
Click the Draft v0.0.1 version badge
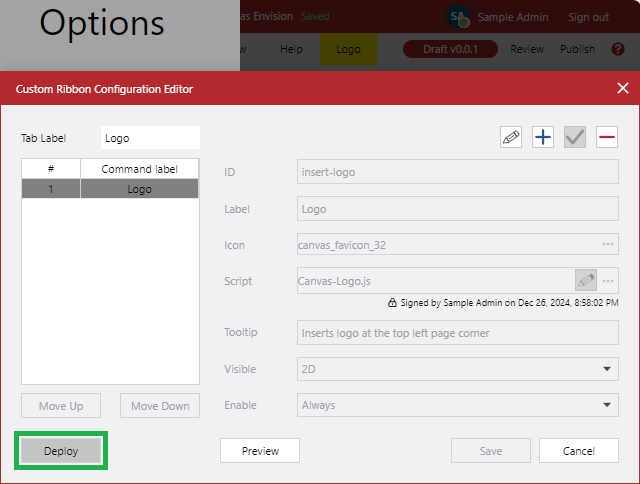[x=450, y=49]
